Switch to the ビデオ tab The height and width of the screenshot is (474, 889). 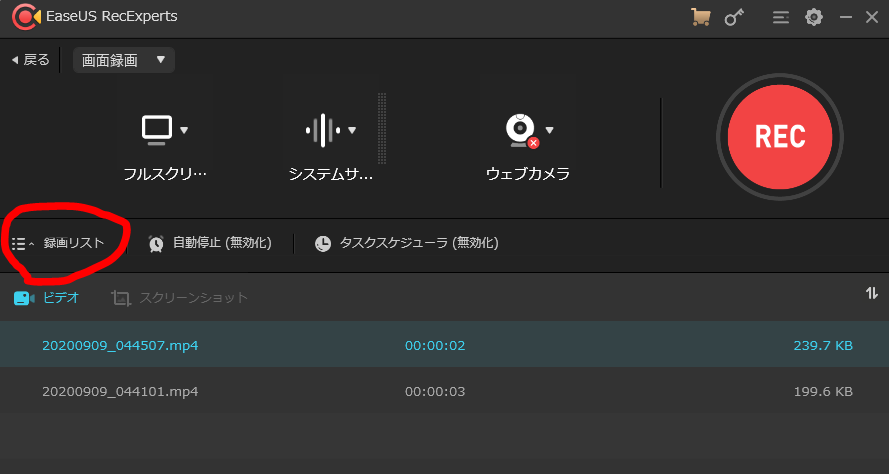pos(46,298)
